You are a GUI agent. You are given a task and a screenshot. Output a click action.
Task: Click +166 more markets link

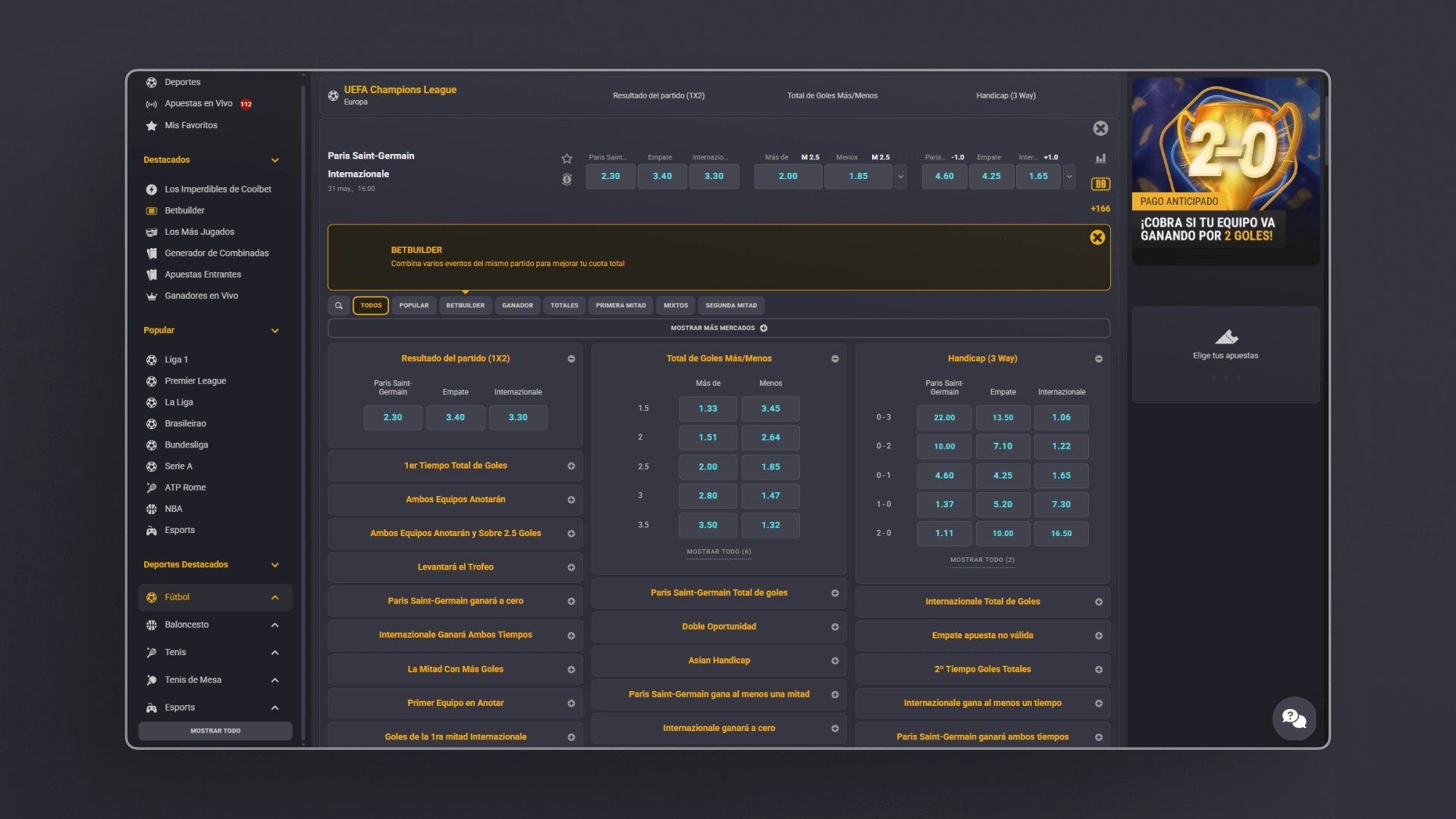[1100, 209]
